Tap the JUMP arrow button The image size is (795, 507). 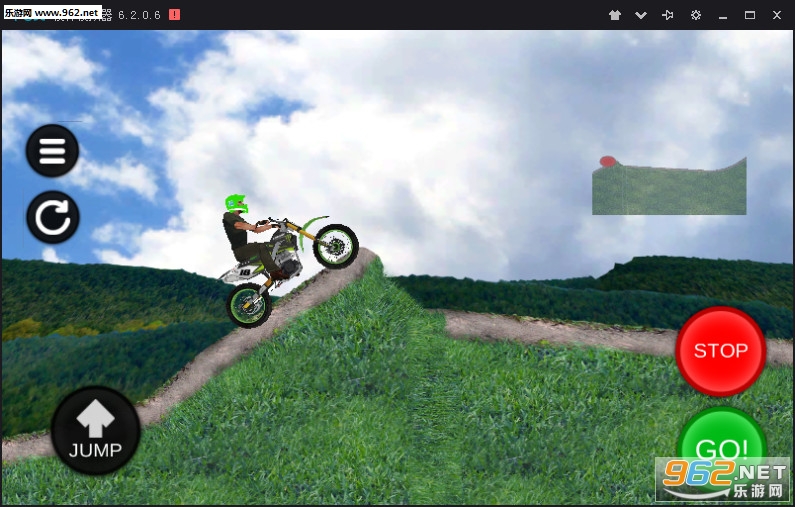coord(95,430)
